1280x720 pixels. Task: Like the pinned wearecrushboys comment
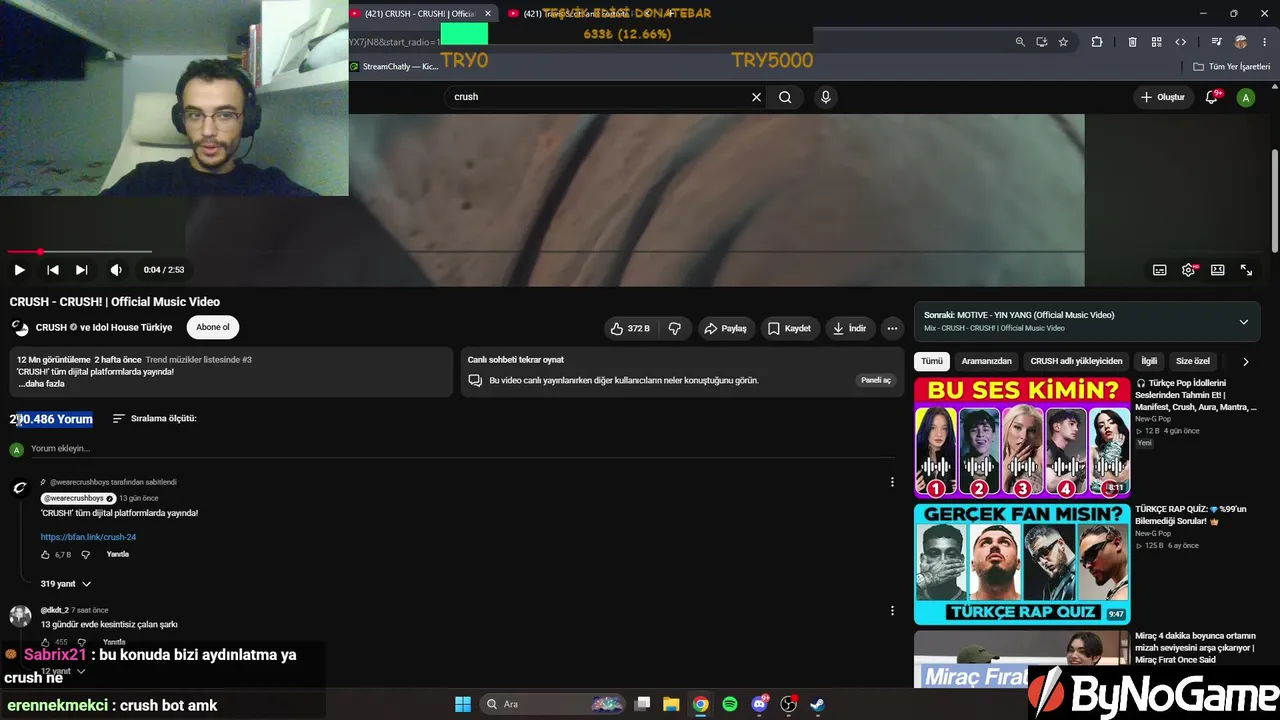(x=46, y=555)
